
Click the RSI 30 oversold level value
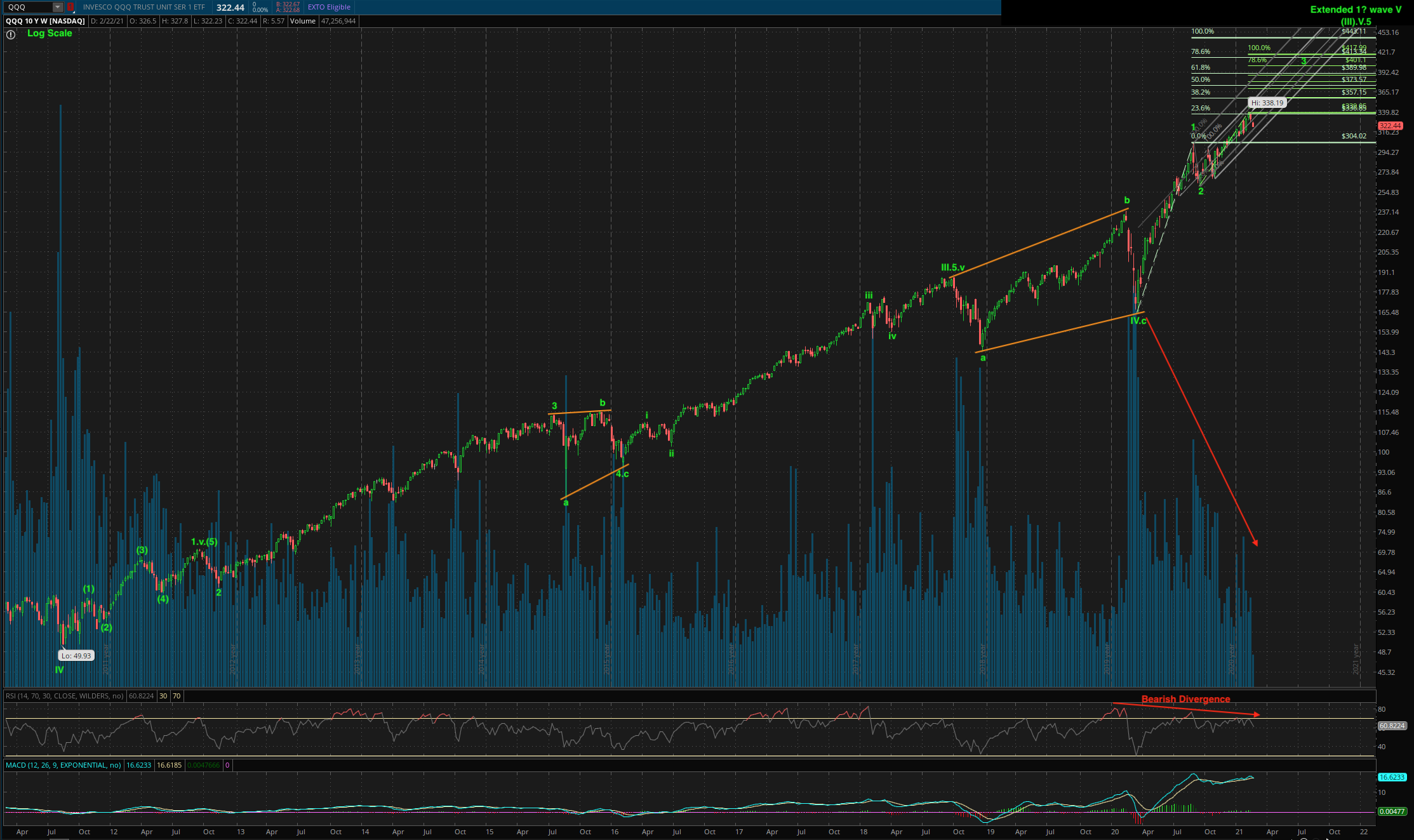click(x=163, y=696)
